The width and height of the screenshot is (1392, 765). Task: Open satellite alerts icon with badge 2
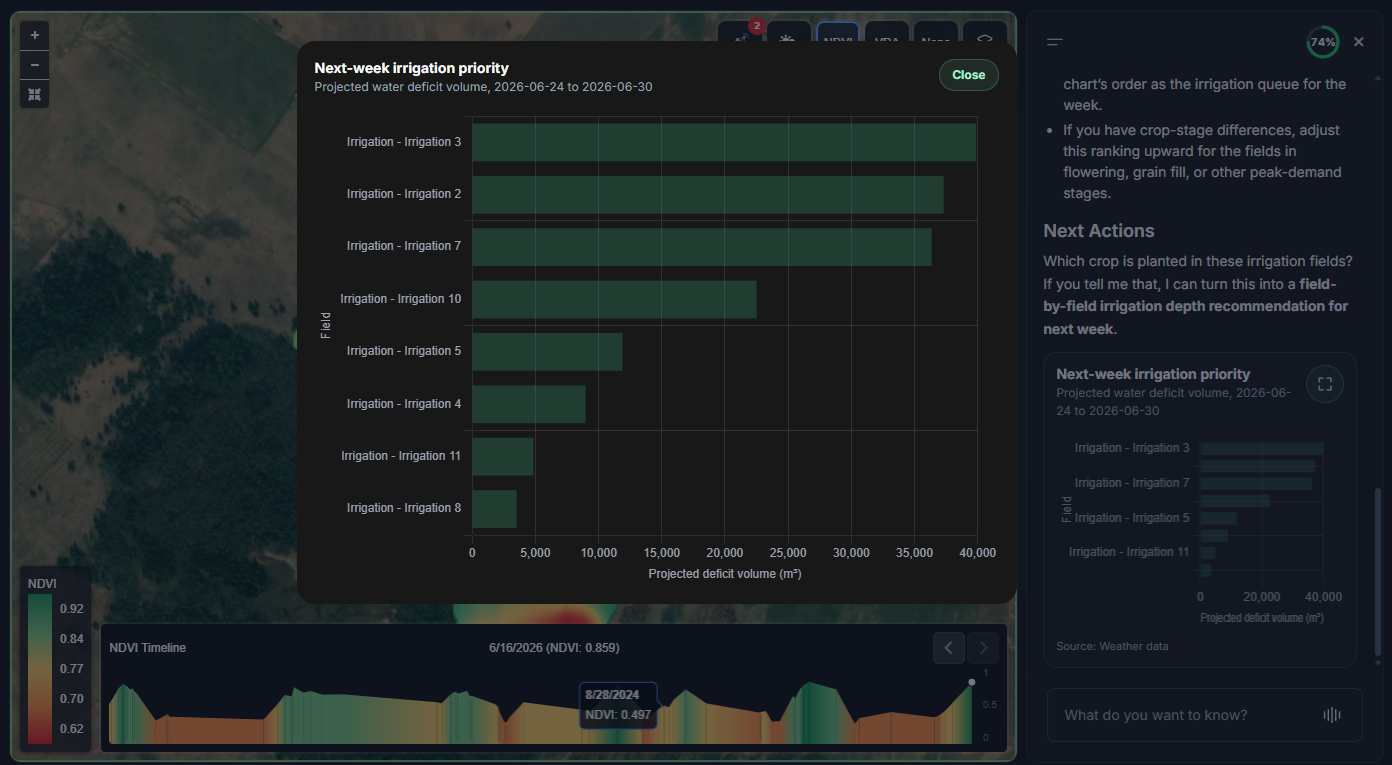[x=741, y=35]
